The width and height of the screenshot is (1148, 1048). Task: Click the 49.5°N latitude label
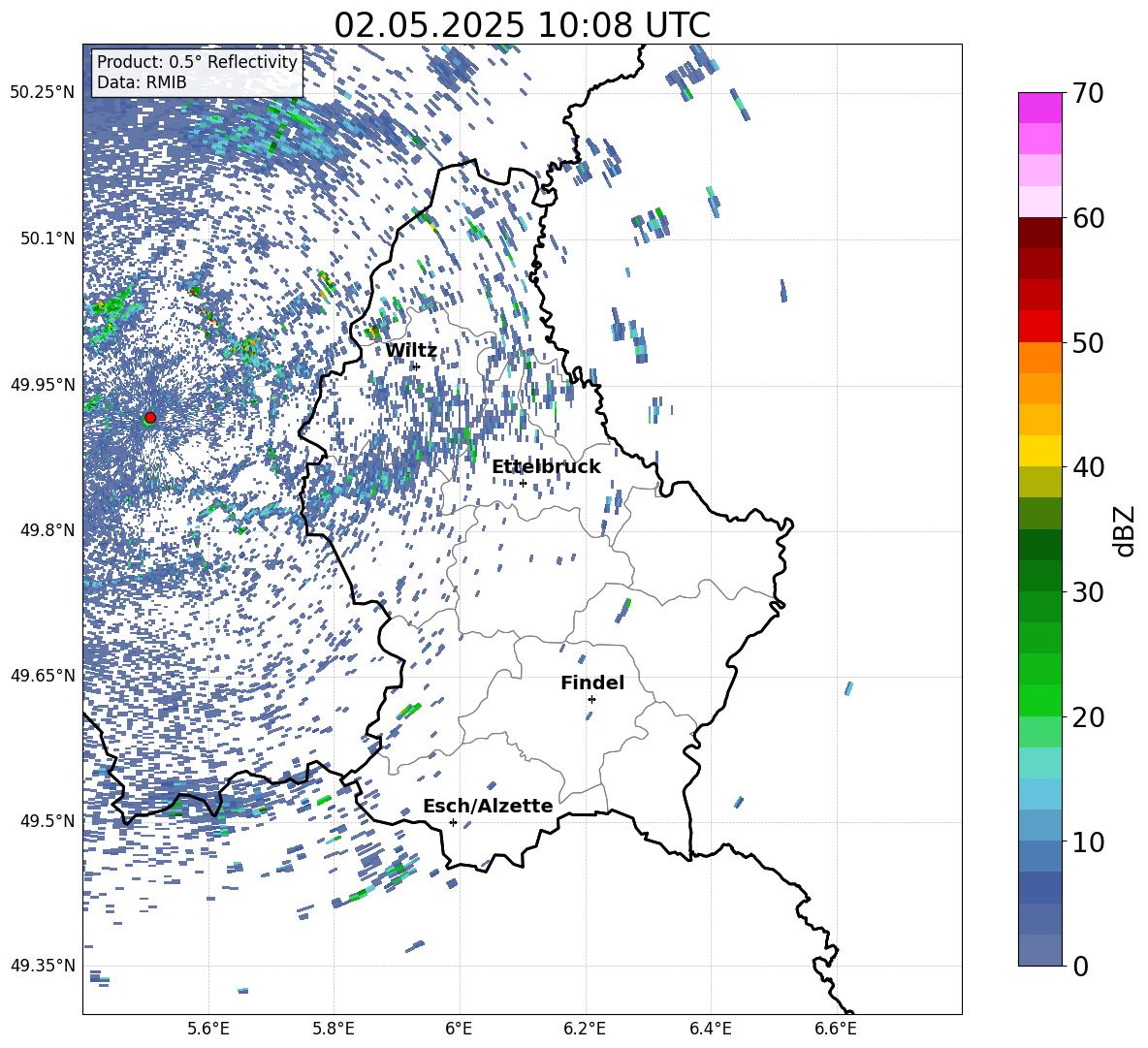(x=48, y=820)
